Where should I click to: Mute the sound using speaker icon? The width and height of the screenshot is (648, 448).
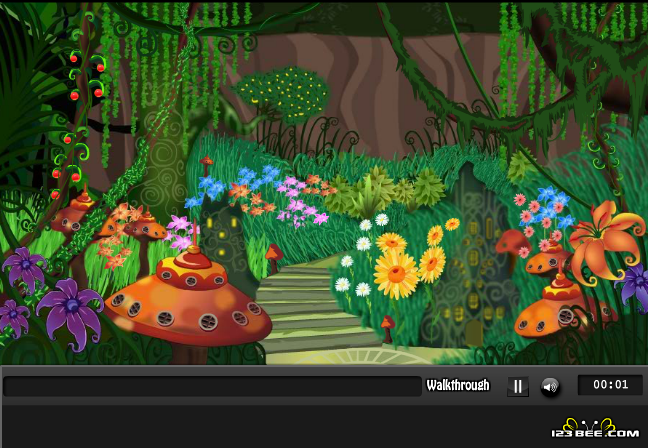click(550, 387)
